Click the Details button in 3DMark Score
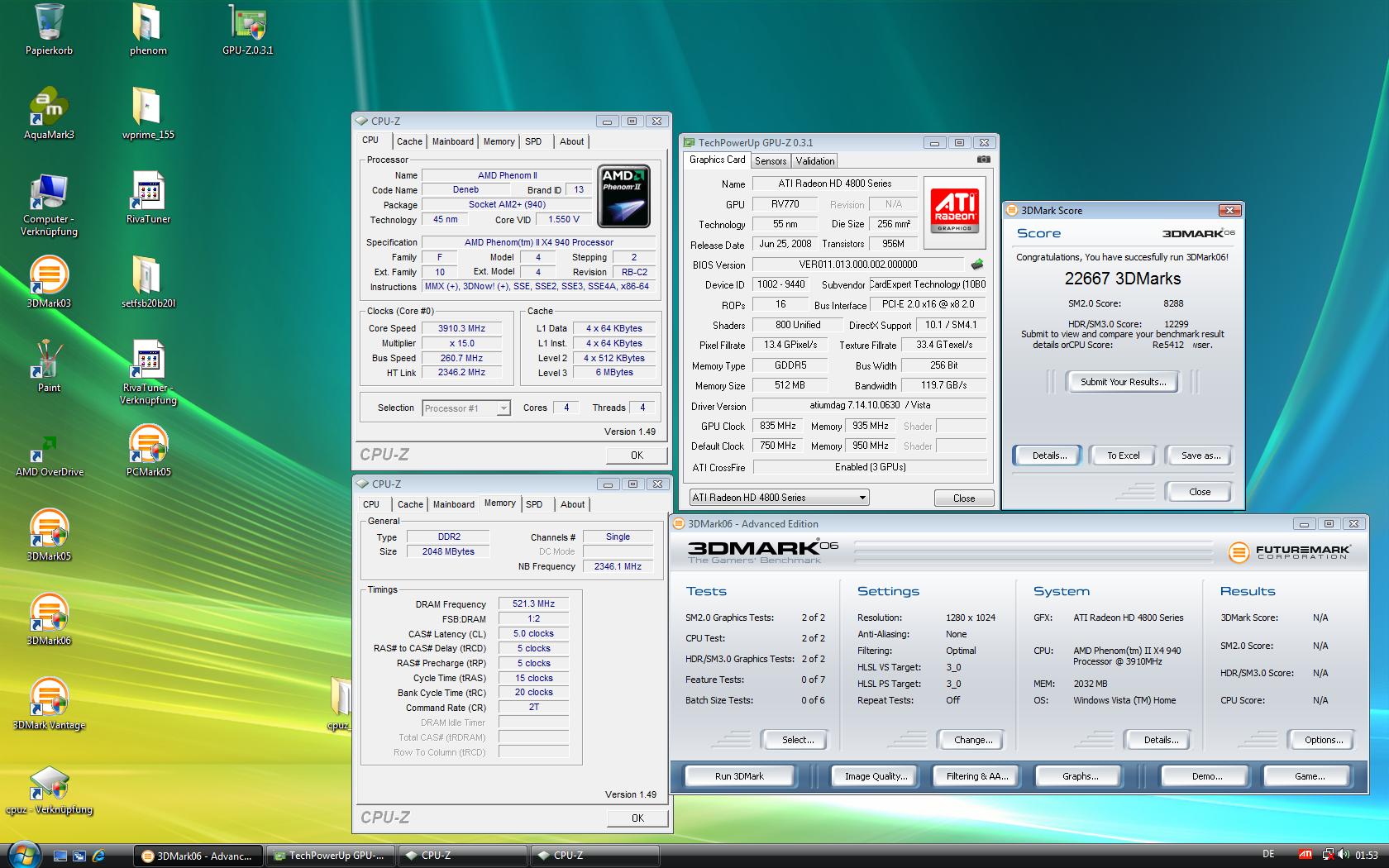The image size is (1389, 868). tap(1049, 455)
